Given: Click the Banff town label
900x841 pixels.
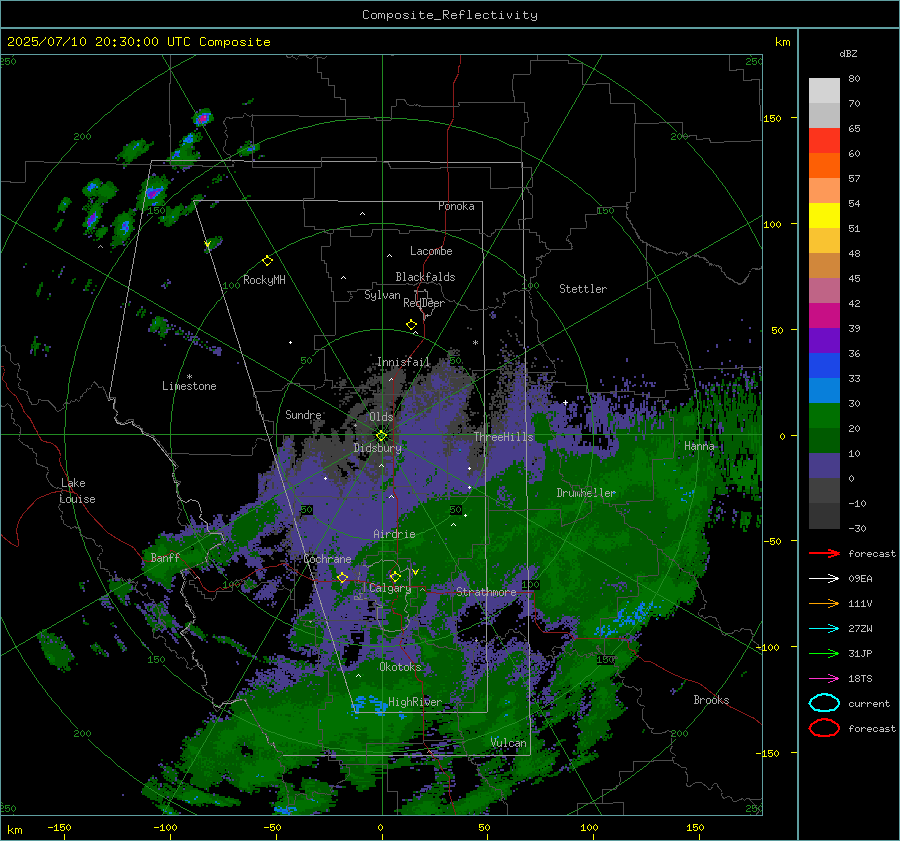Looking at the screenshot, I should (165, 557).
